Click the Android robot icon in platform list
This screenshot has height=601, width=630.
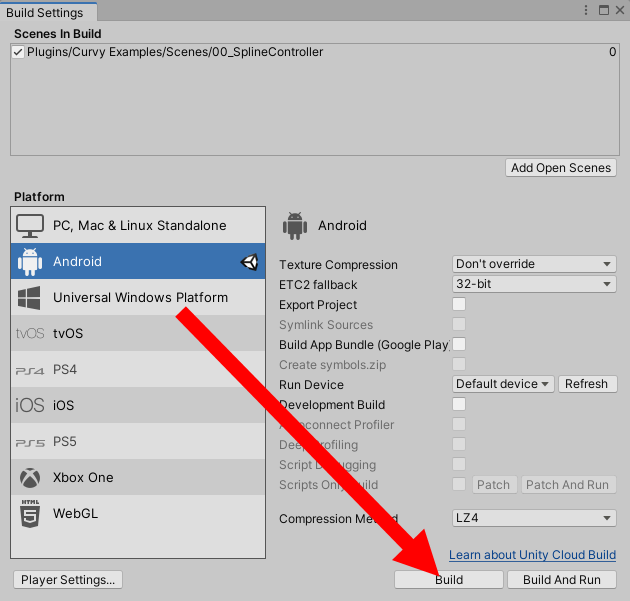click(30, 262)
